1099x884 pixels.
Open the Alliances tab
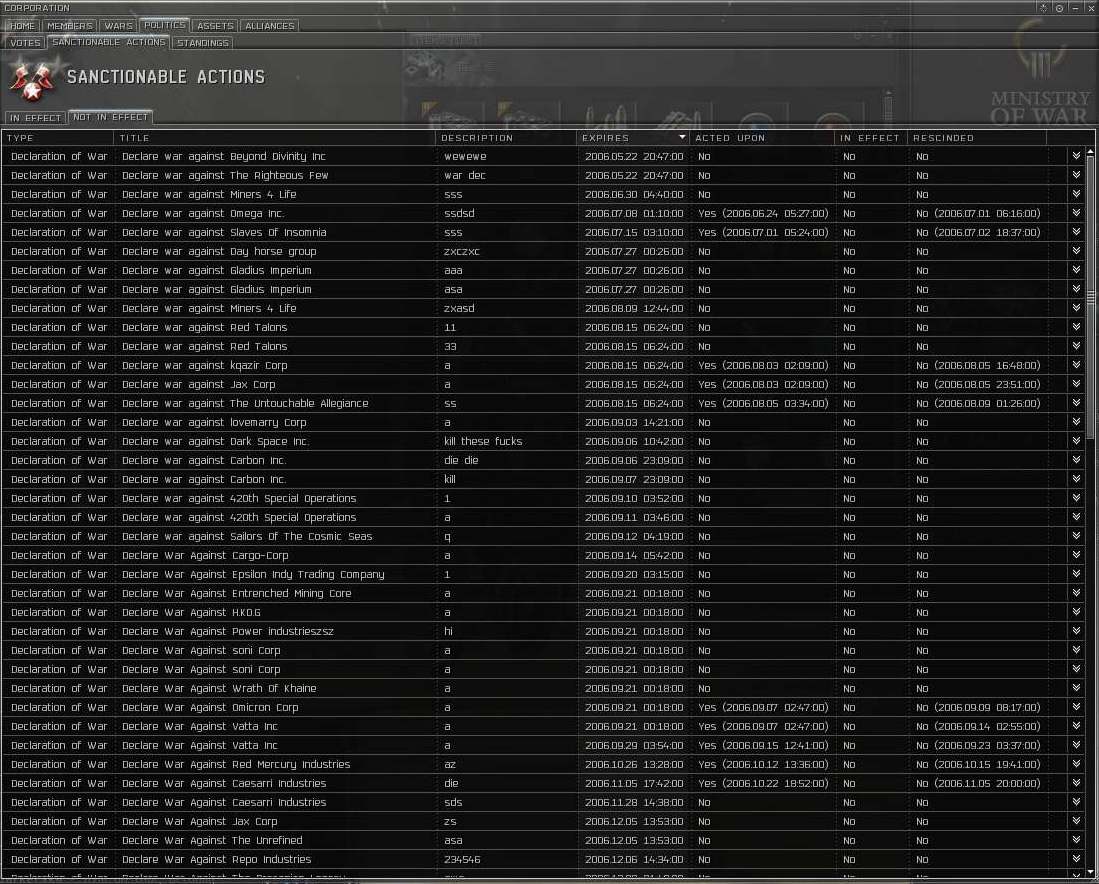pos(269,26)
